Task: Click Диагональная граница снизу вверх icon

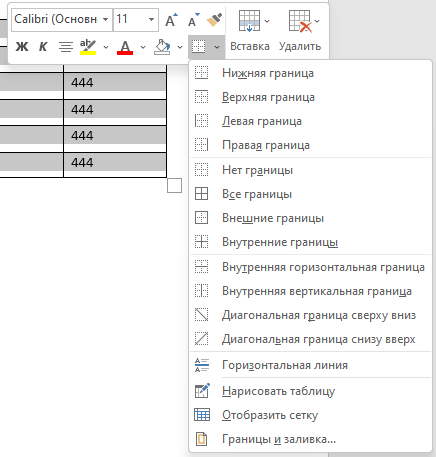Action: (201, 339)
